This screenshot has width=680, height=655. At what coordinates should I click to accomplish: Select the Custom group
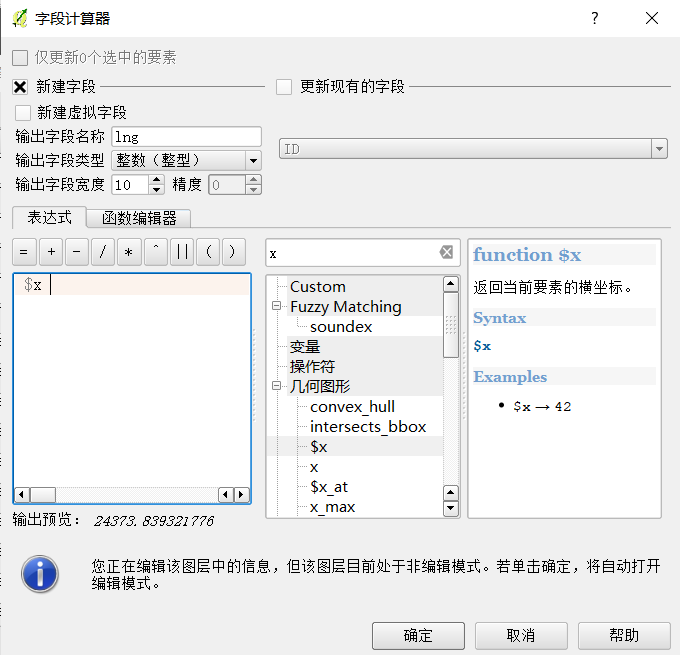click(318, 287)
